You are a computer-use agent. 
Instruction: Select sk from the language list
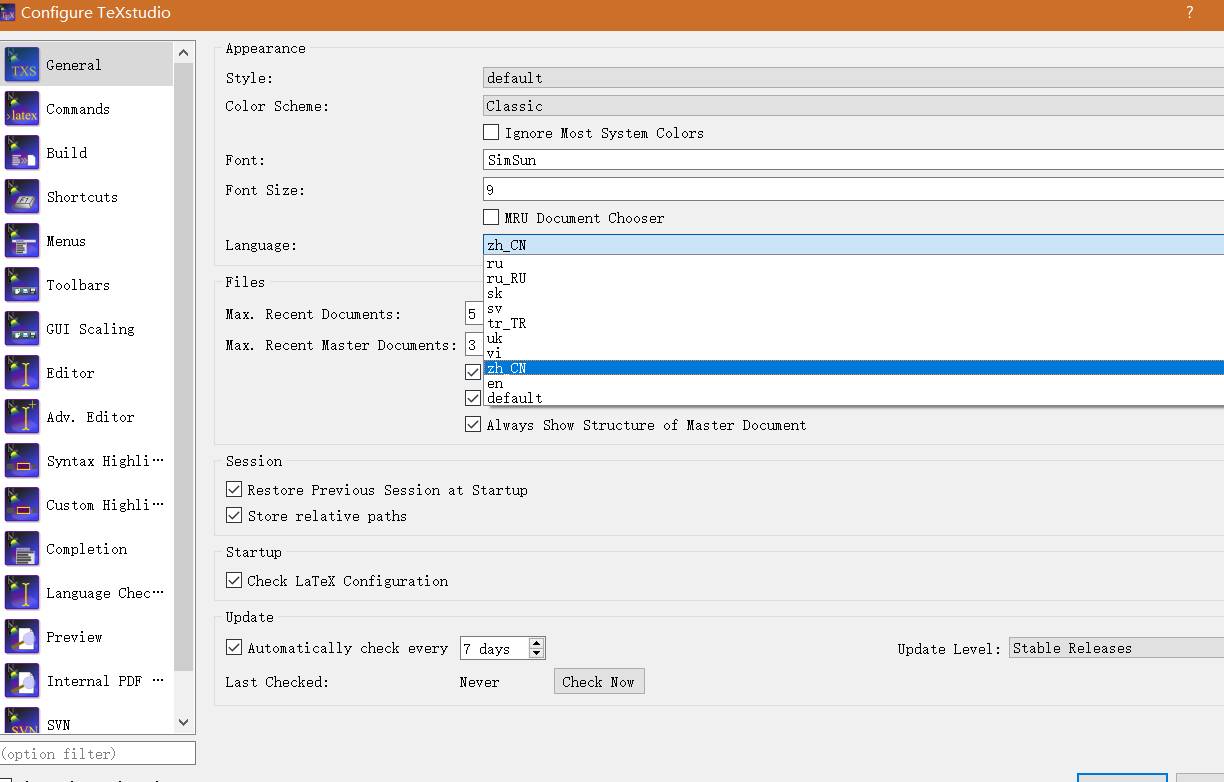853,294
